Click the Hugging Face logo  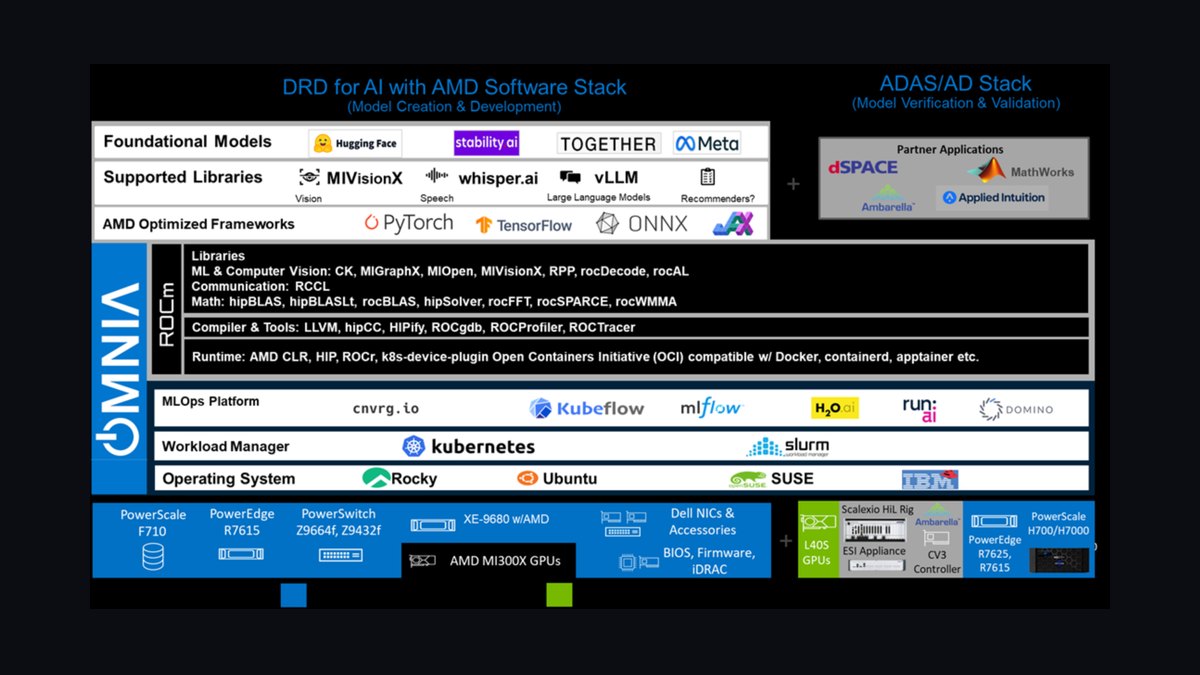(354, 143)
